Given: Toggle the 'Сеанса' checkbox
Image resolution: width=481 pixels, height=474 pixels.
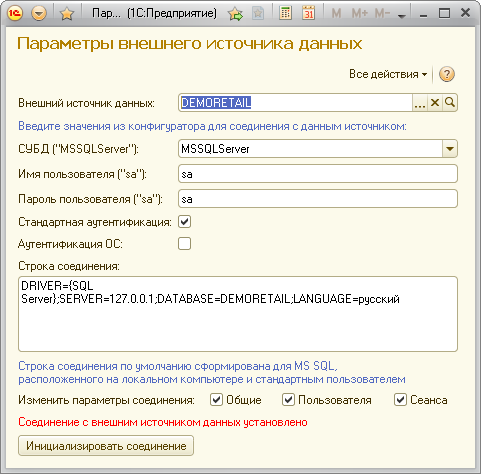Looking at the screenshot, I should [x=400, y=400].
